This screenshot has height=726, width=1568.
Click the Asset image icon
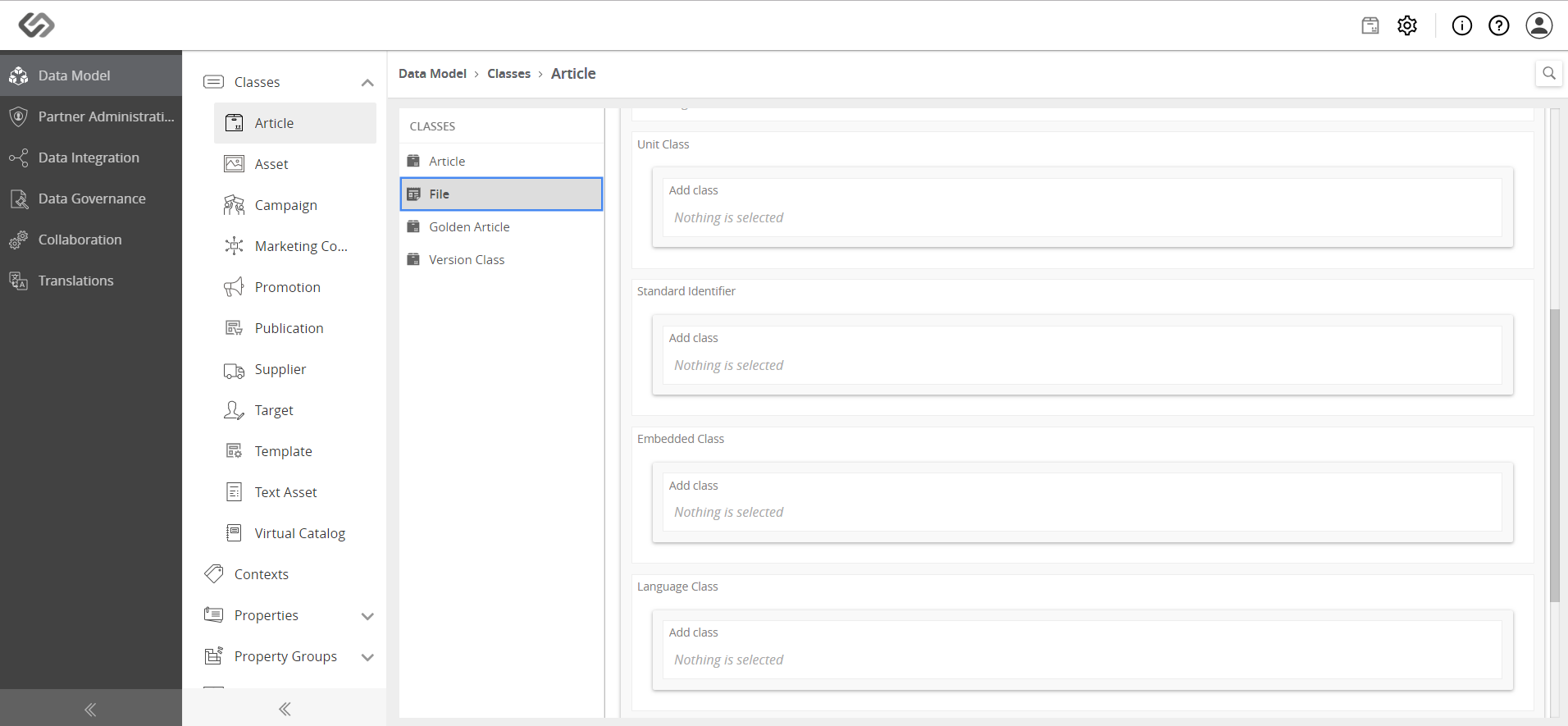(234, 164)
